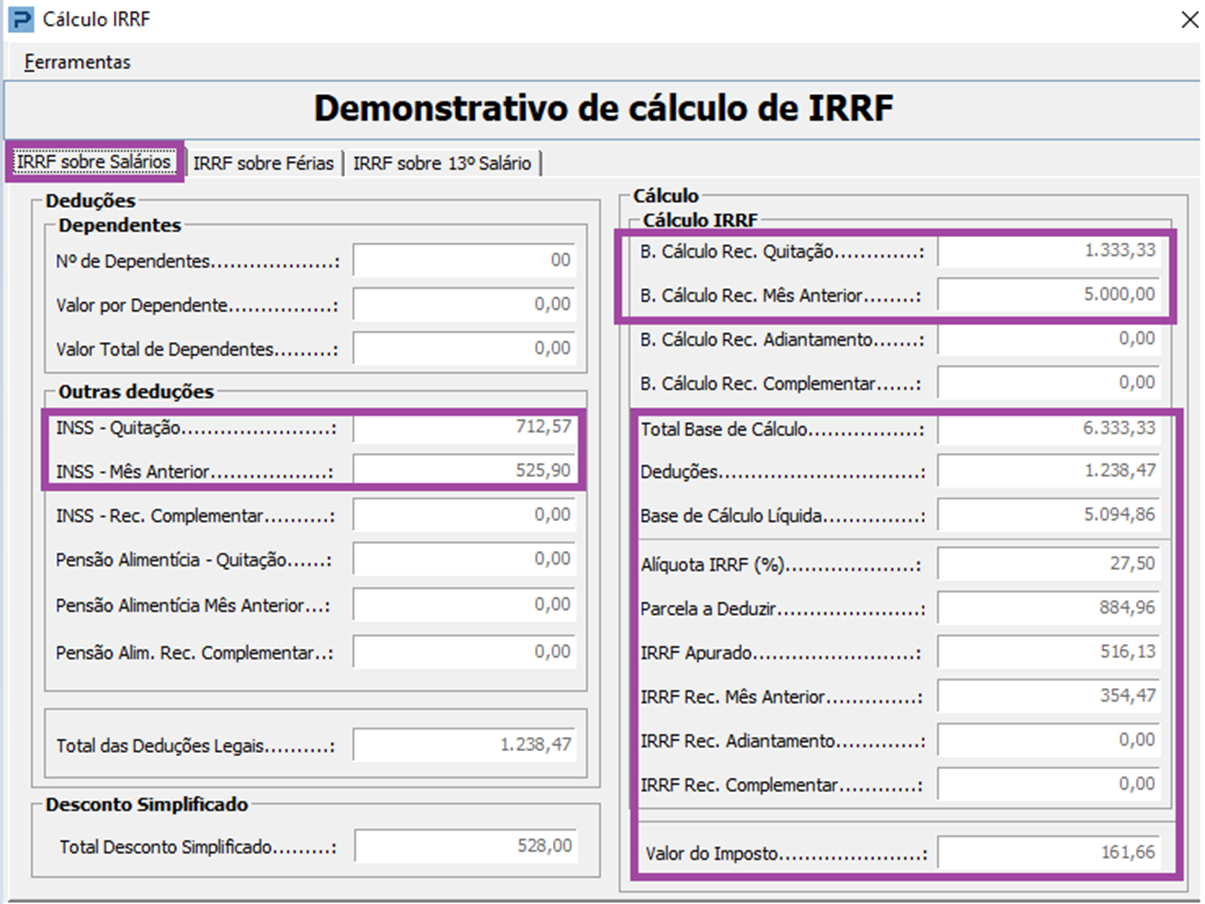Open the Ferramentas menu
The width and height of the screenshot is (1205, 904).
(x=78, y=62)
